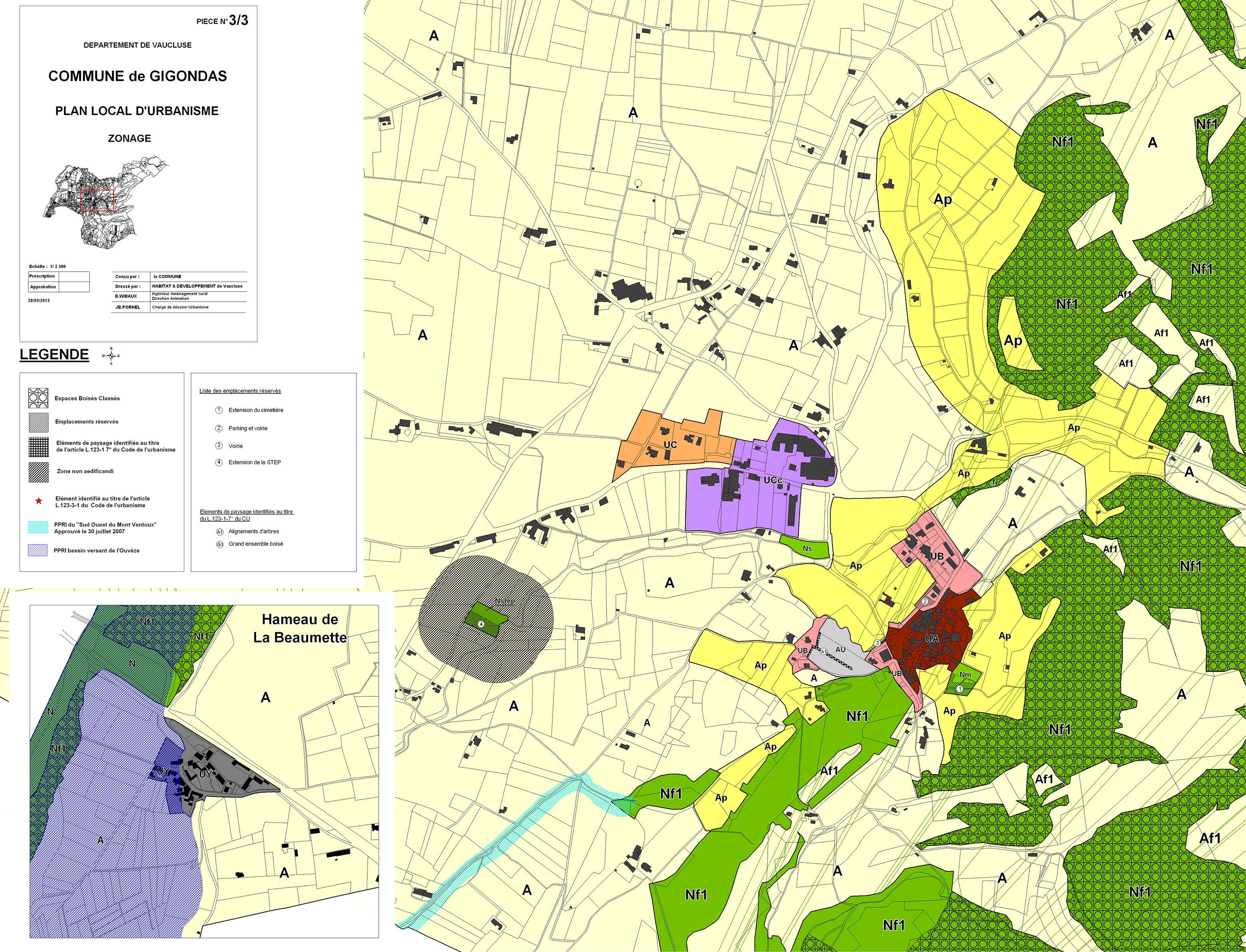
Task: Click the Espaces Boisés Classés legend swatch
Action: pyautogui.click(x=38, y=398)
